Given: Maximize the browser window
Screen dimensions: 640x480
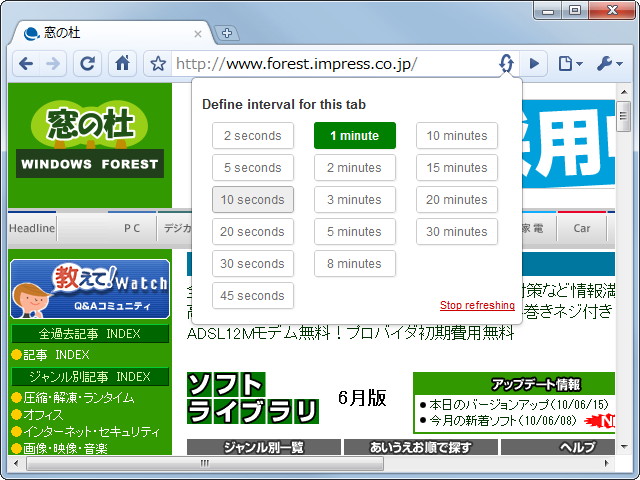Looking at the screenshot, I should [x=575, y=10].
